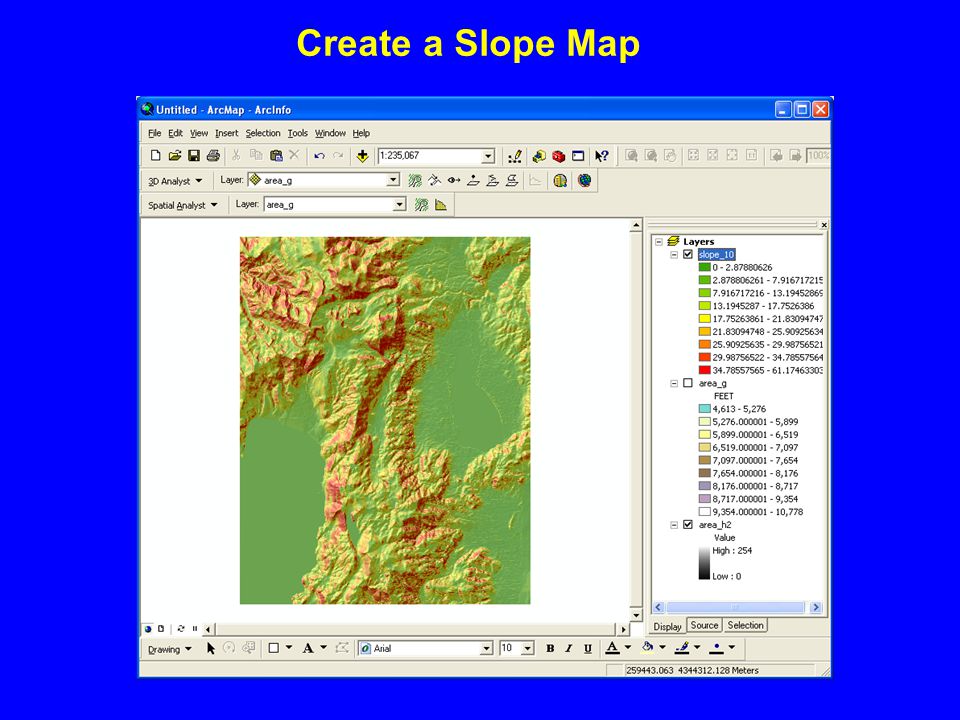Choose the Select Elements arrow tool

pos(211,648)
